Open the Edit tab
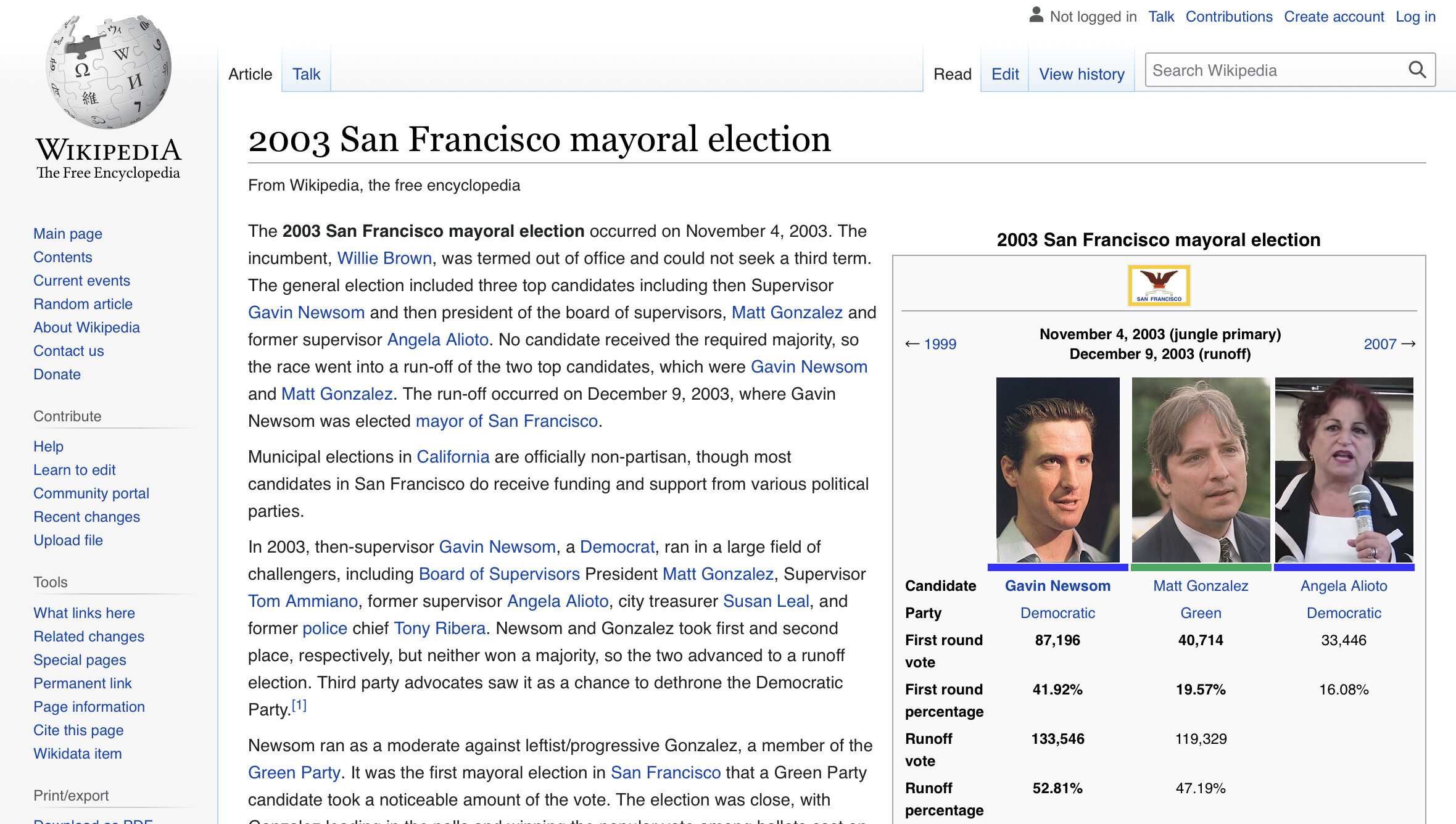Screen dimensions: 1456x824 coord(1005,74)
